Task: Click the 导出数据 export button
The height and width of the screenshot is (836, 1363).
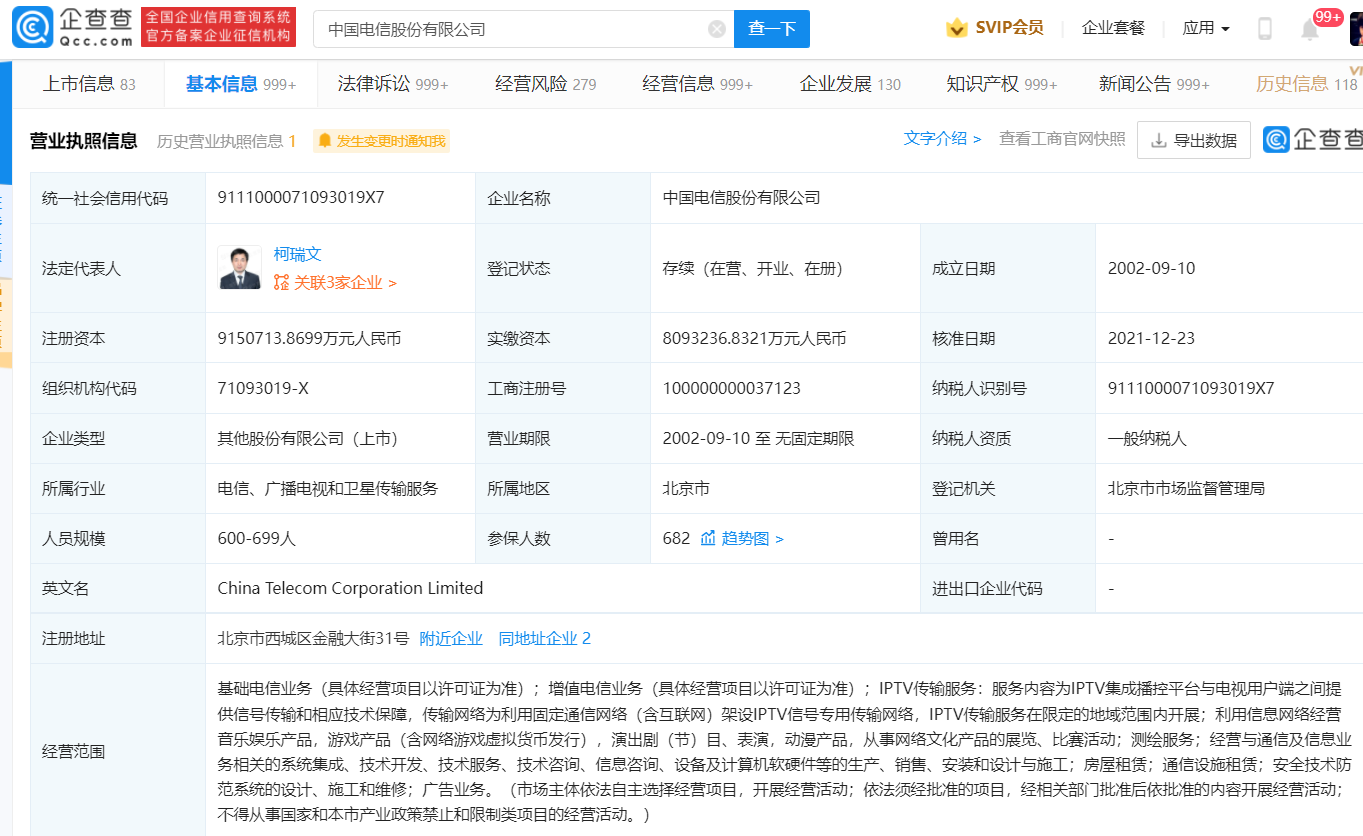Action: point(1194,141)
